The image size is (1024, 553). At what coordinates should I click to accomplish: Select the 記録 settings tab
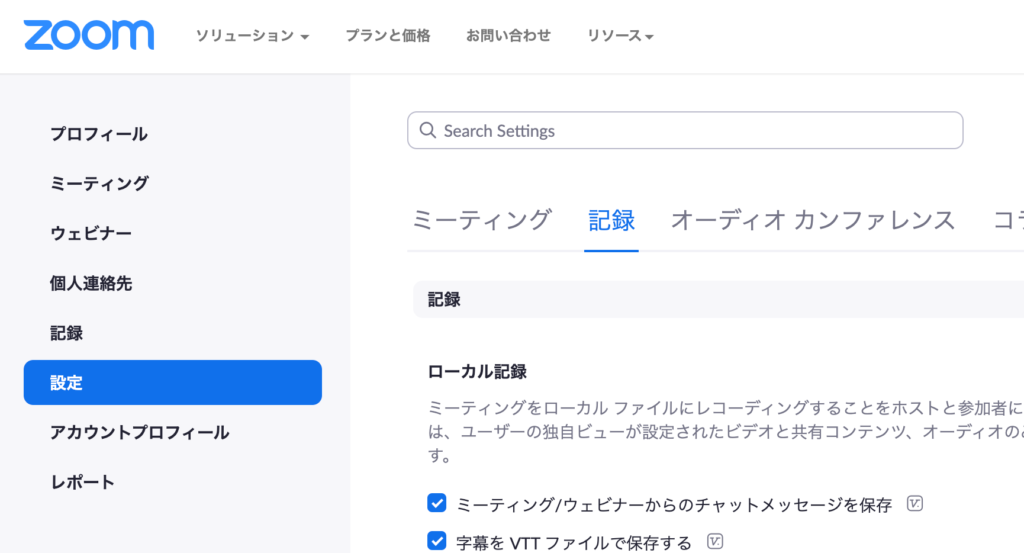[x=611, y=220]
